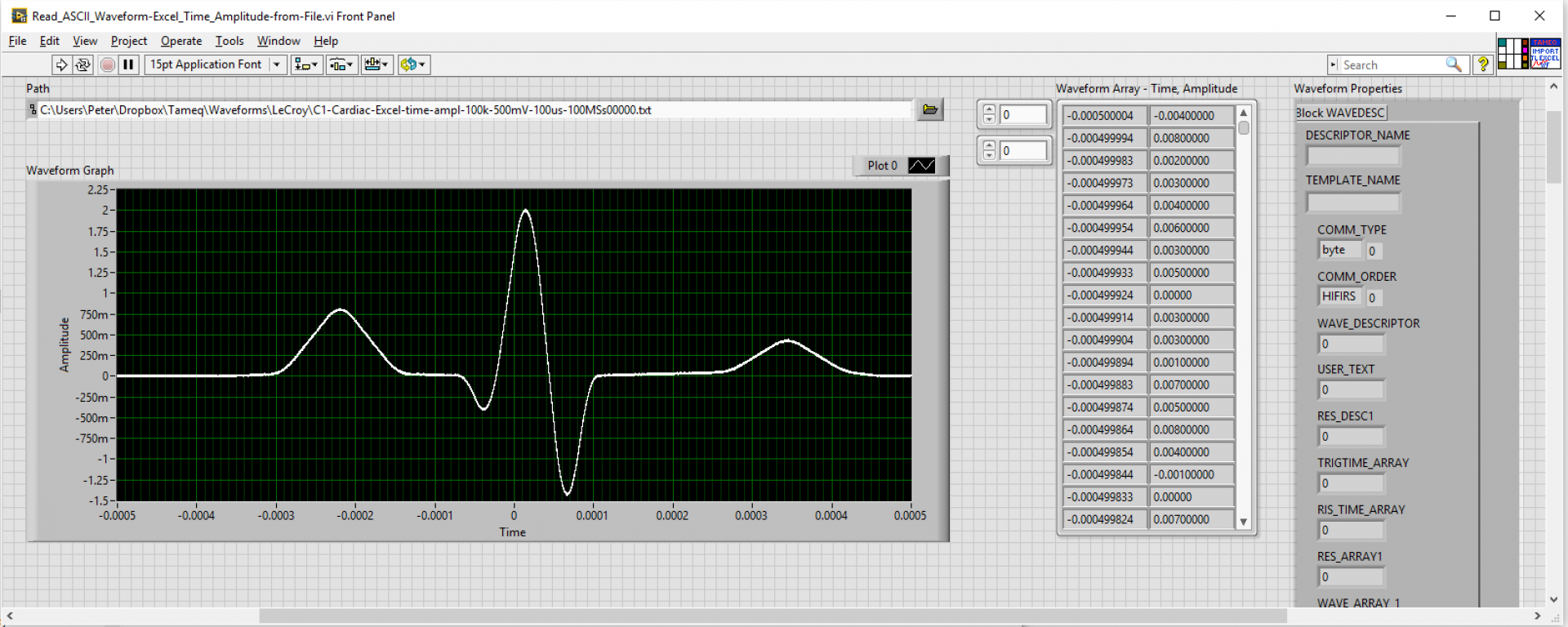Click the Plot 0 legend line sample
This screenshot has width=1568, height=627.
(921, 166)
